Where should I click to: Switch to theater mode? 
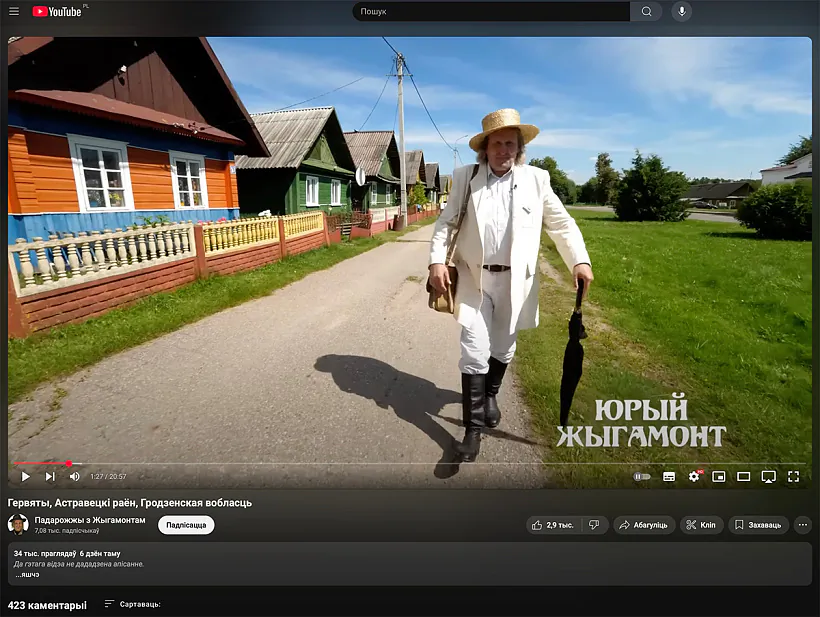point(743,477)
